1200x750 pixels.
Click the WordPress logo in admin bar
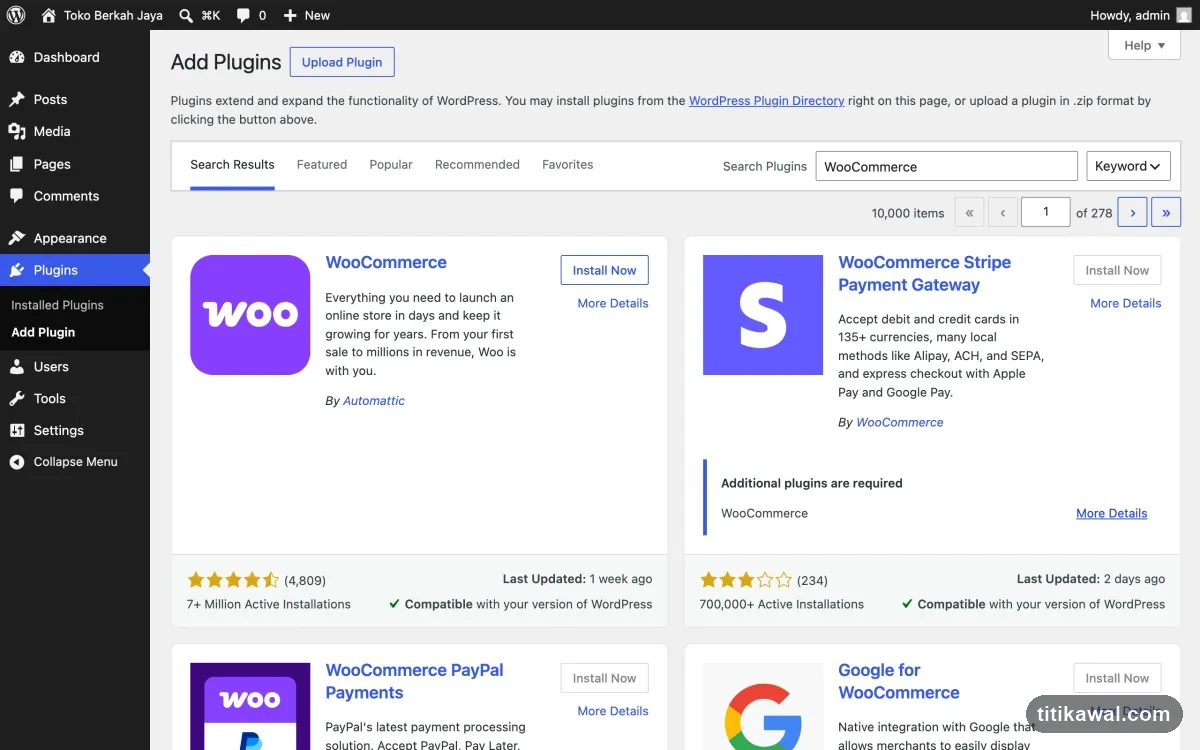(x=16, y=15)
